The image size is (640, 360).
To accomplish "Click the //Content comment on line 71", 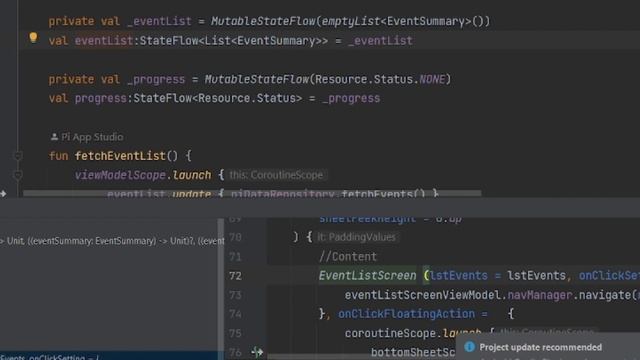I will coord(348,257).
